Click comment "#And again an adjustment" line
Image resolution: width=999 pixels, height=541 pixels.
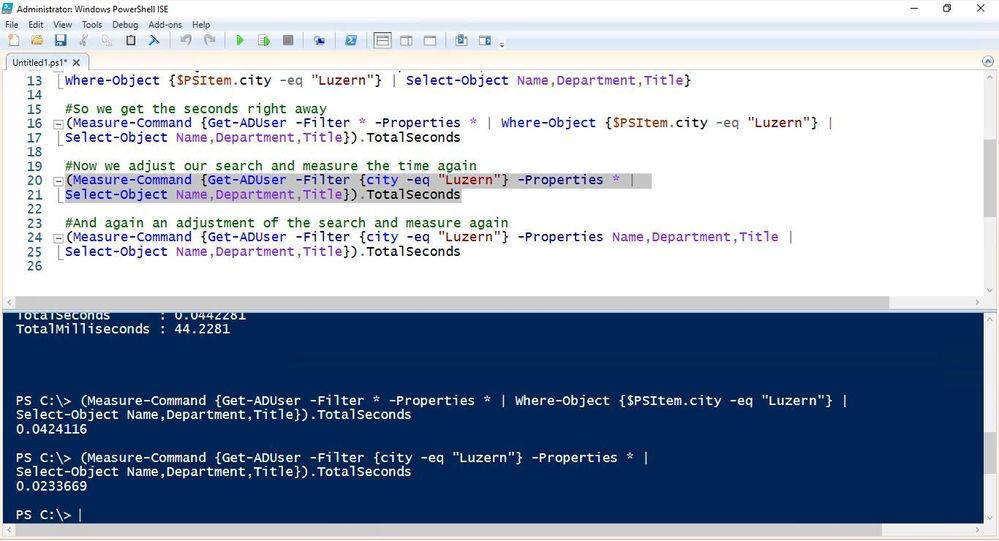pos(287,223)
